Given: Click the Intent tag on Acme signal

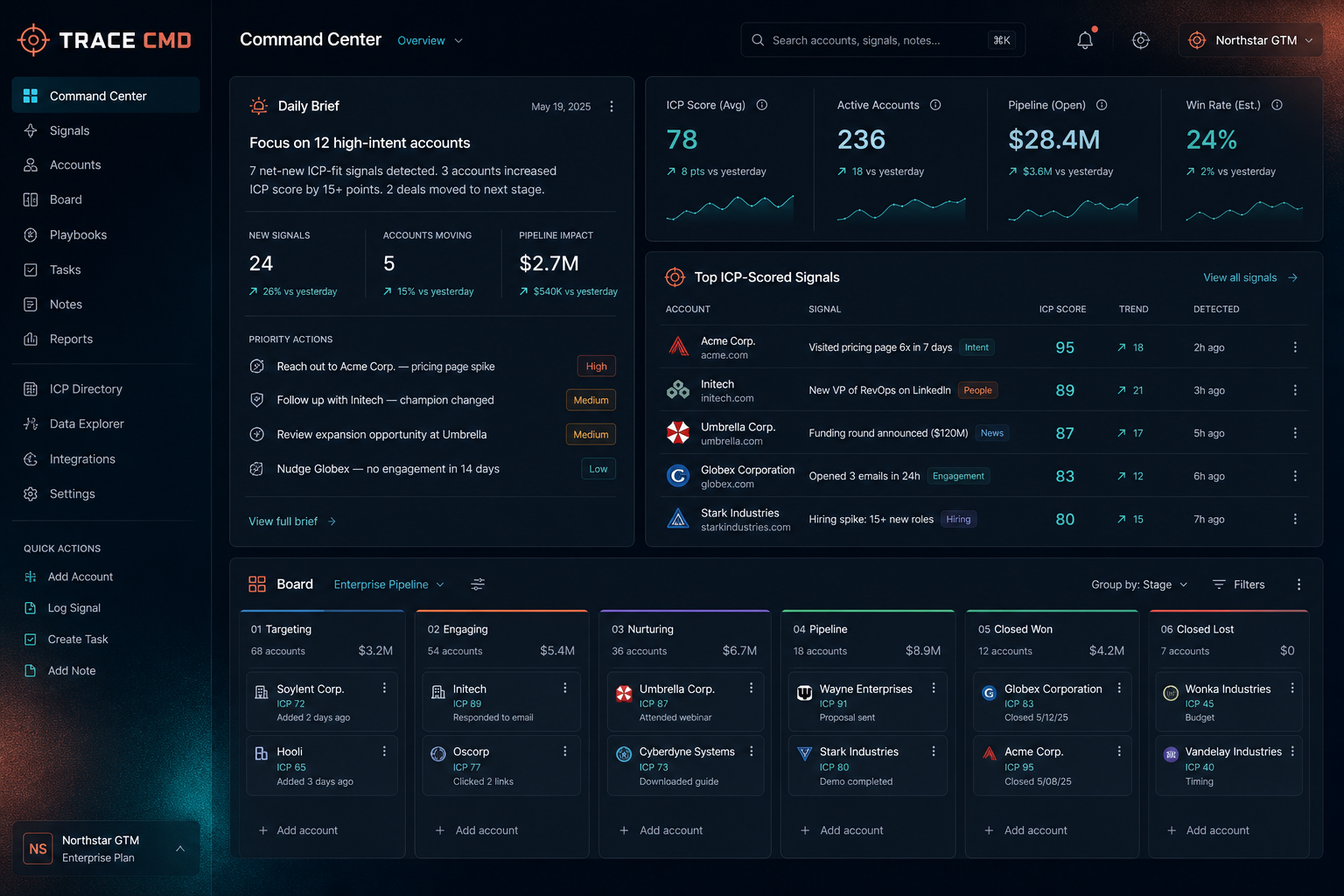Looking at the screenshot, I should (x=976, y=347).
